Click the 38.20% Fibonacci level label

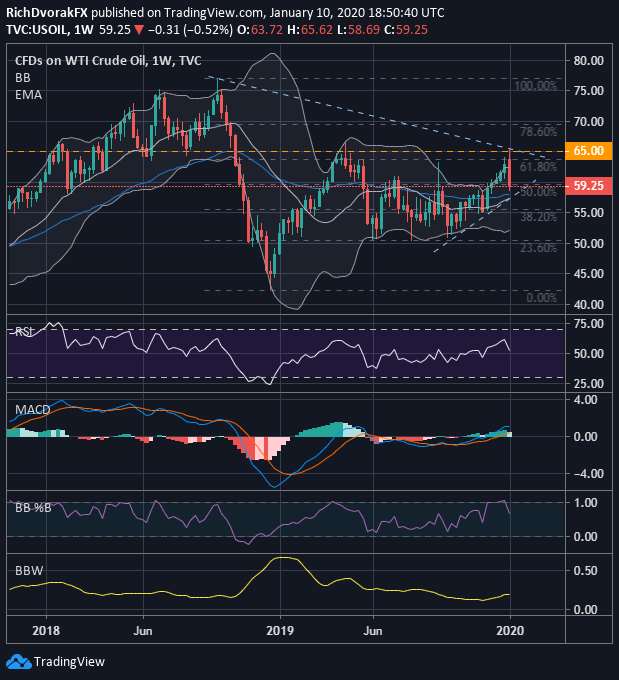[x=538, y=217]
